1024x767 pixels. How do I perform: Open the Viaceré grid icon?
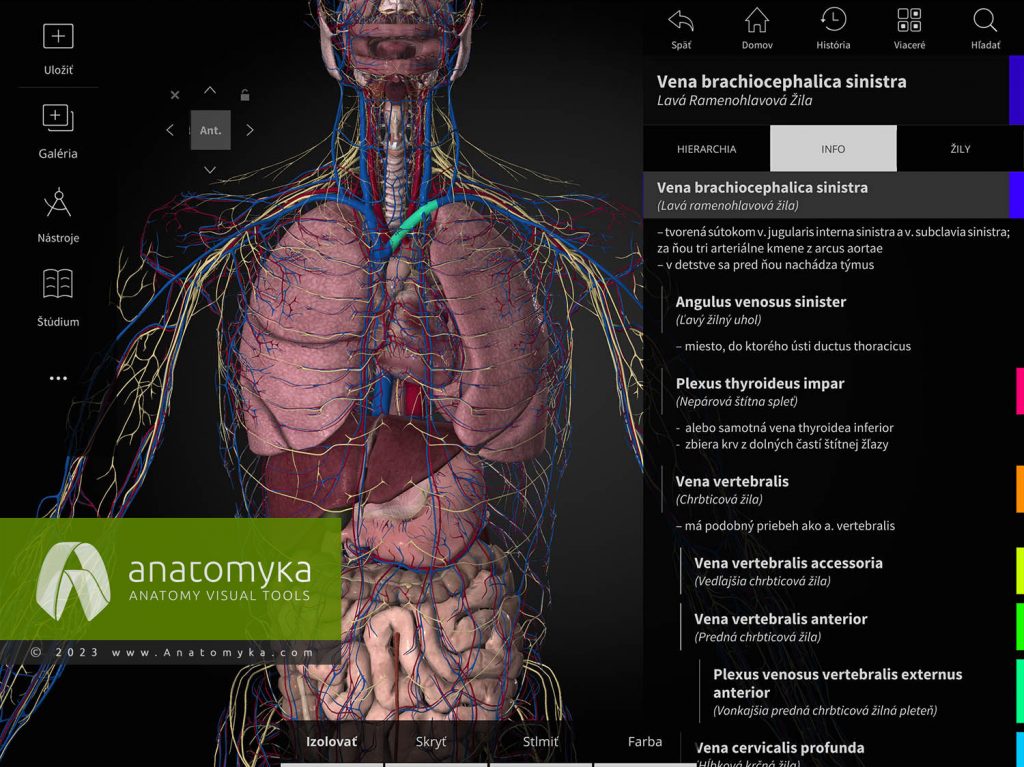[x=909, y=22]
